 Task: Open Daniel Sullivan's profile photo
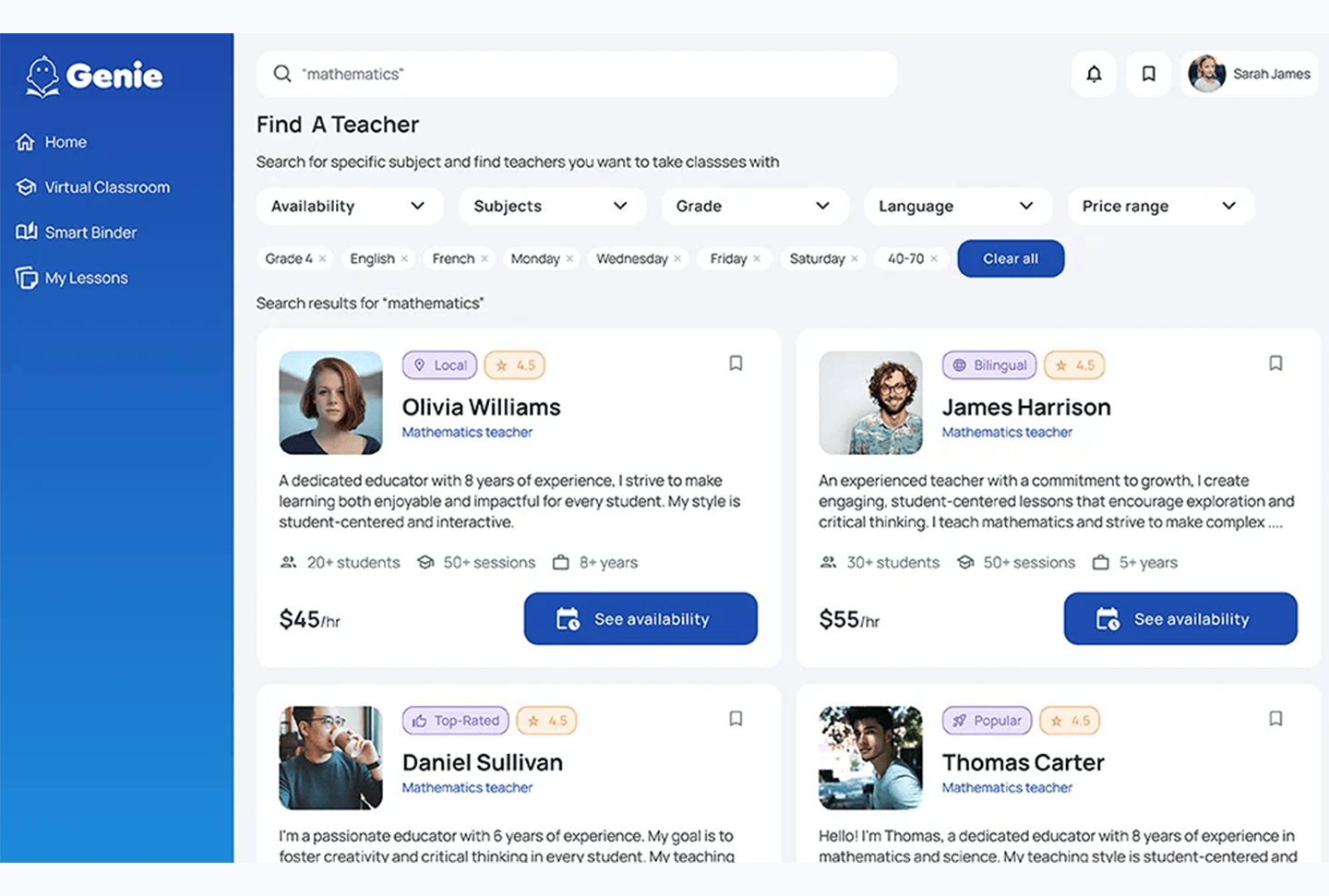330,758
